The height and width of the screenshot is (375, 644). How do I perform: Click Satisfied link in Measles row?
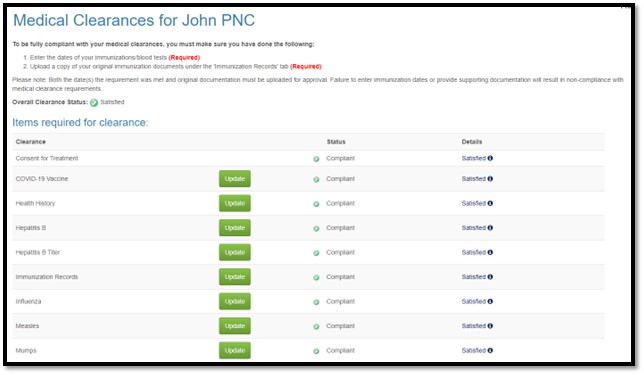click(474, 326)
